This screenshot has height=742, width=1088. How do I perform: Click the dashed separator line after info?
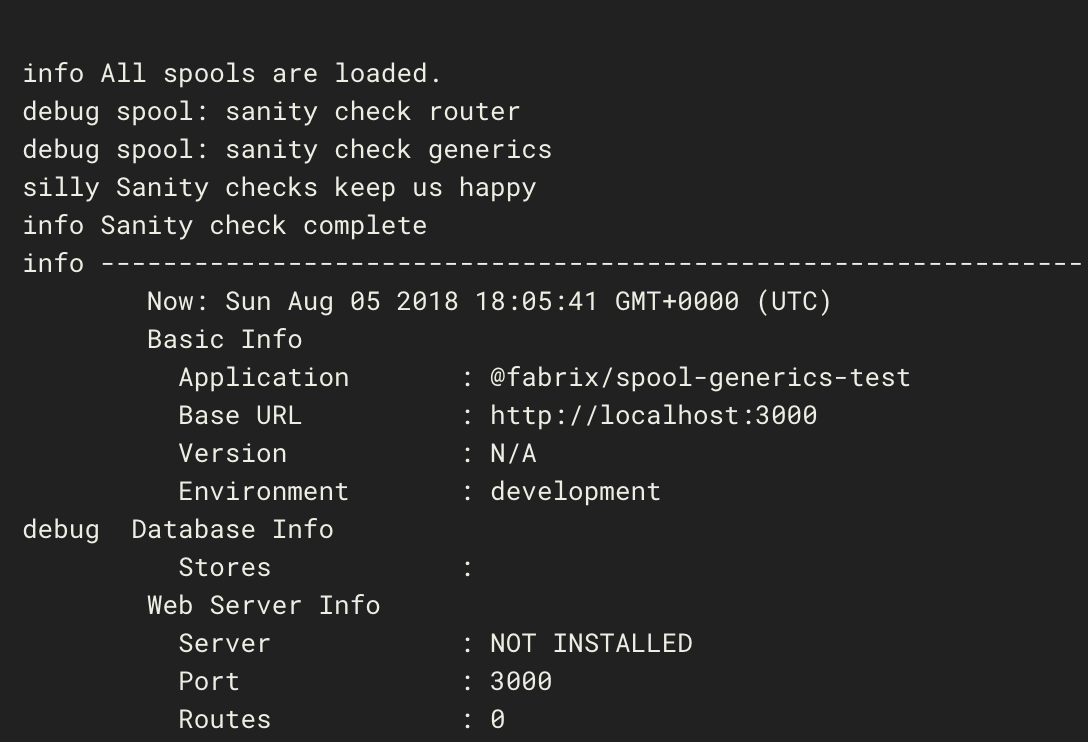coord(600,263)
